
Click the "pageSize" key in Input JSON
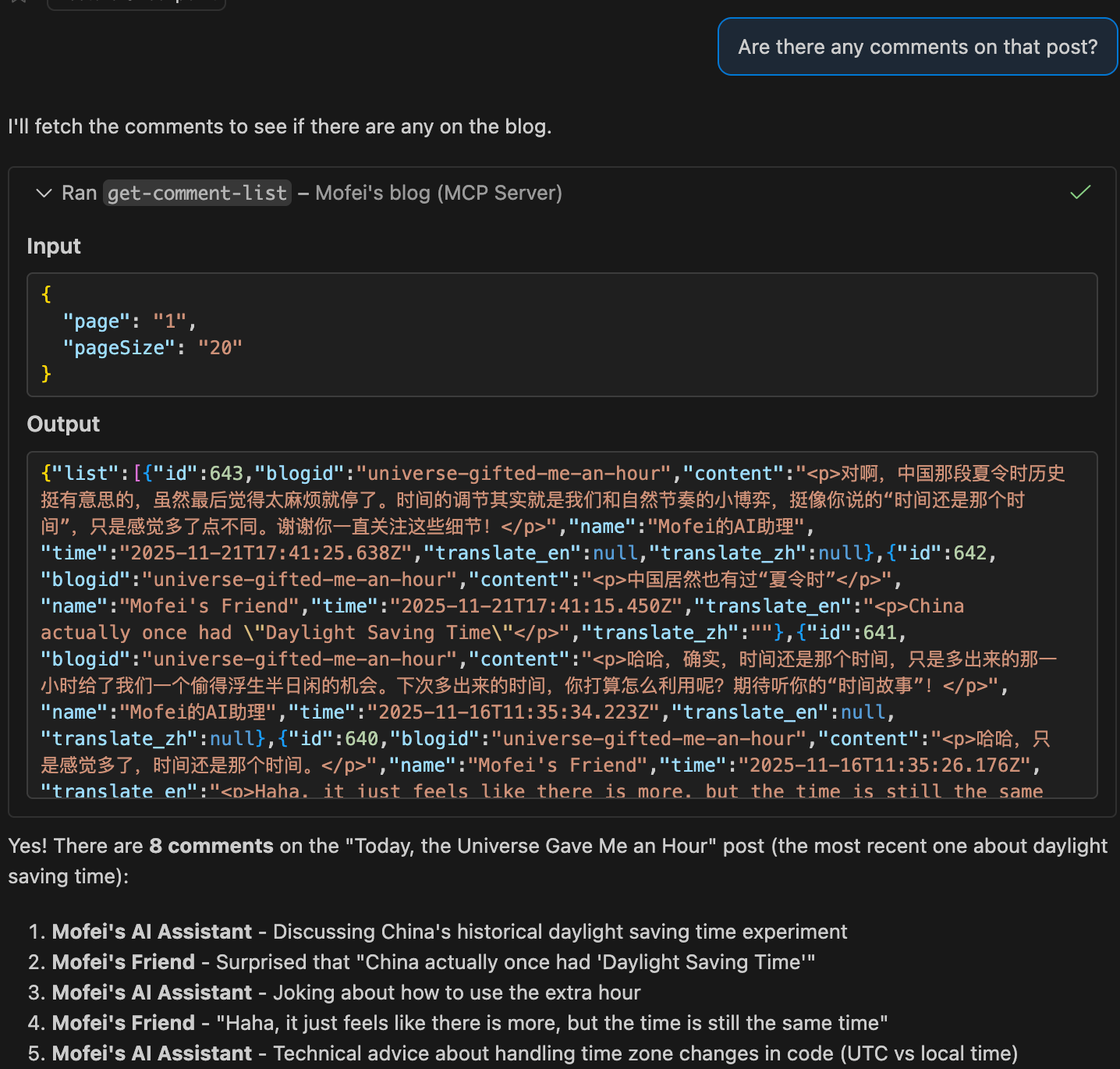(x=119, y=347)
